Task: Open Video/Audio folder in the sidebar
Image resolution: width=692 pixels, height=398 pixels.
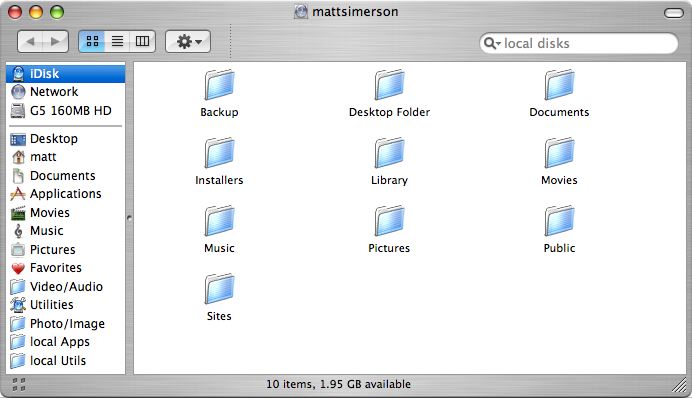Action: 66,286
